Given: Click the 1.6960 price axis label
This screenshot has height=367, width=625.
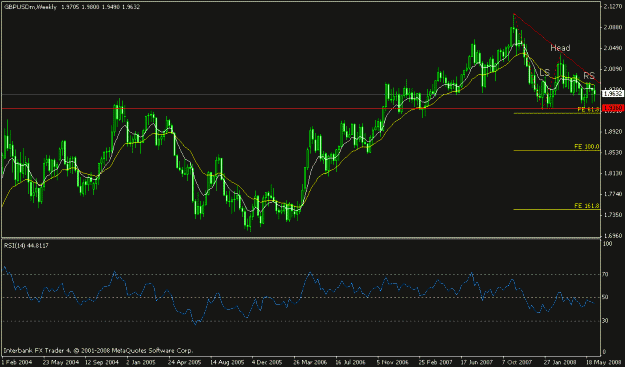Looking at the screenshot, I should pyautogui.click(x=613, y=236).
